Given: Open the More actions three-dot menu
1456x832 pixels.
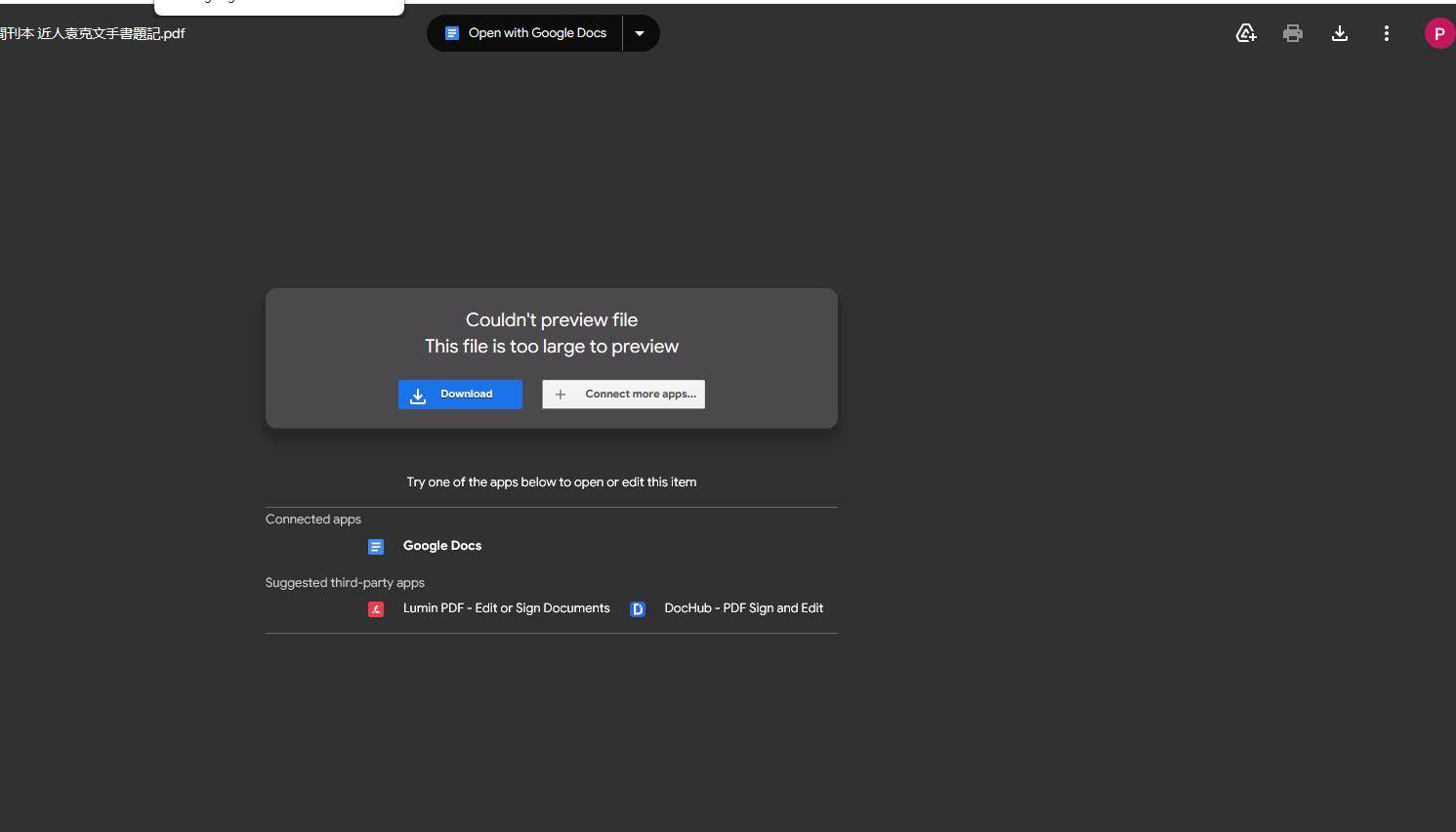Looking at the screenshot, I should click(x=1387, y=33).
